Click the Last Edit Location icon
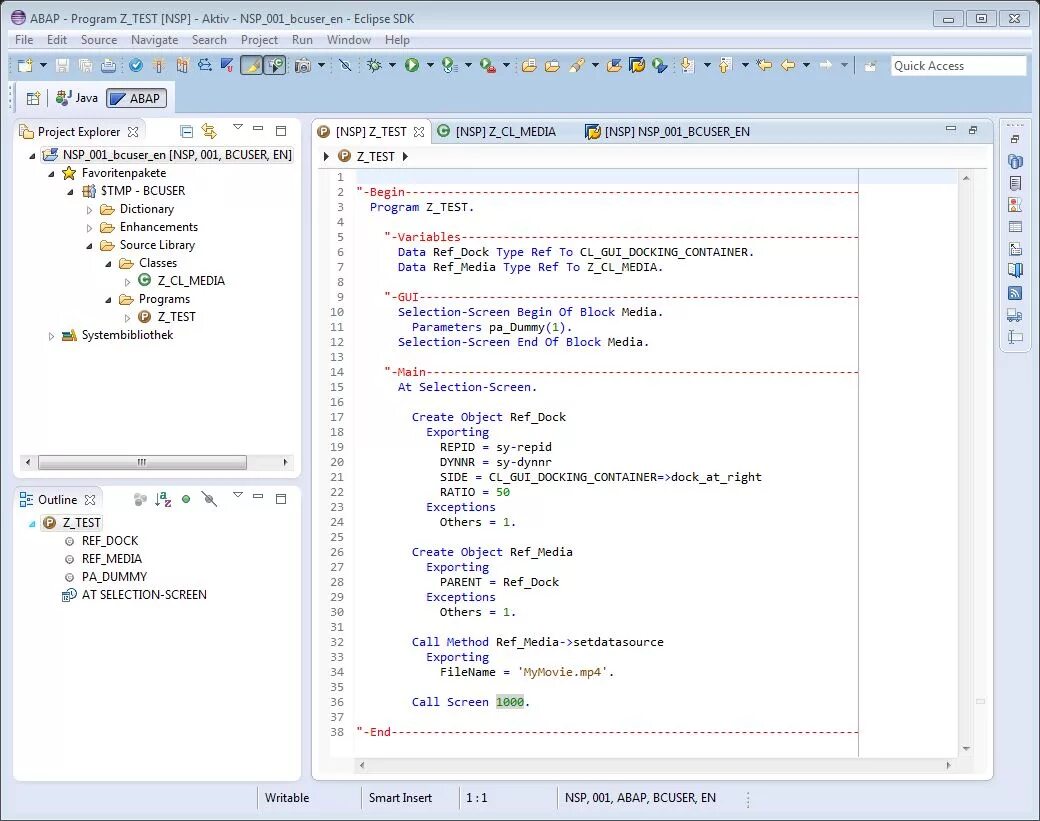1040x821 pixels. (x=764, y=65)
